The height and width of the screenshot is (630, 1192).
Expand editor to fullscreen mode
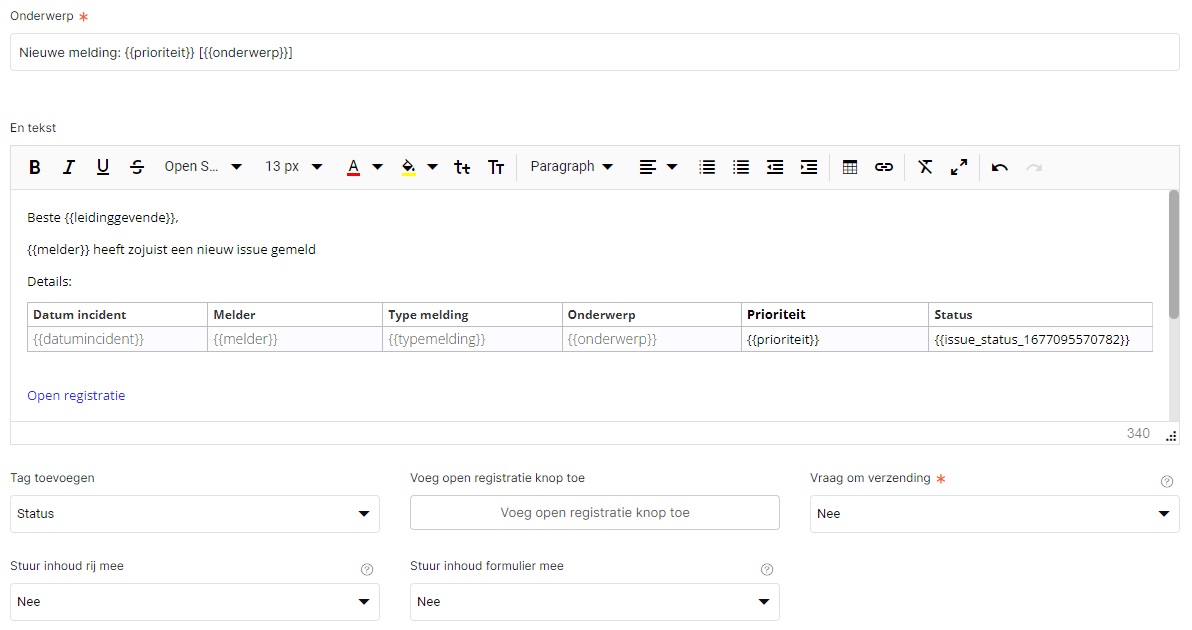pyautogui.click(x=959, y=167)
